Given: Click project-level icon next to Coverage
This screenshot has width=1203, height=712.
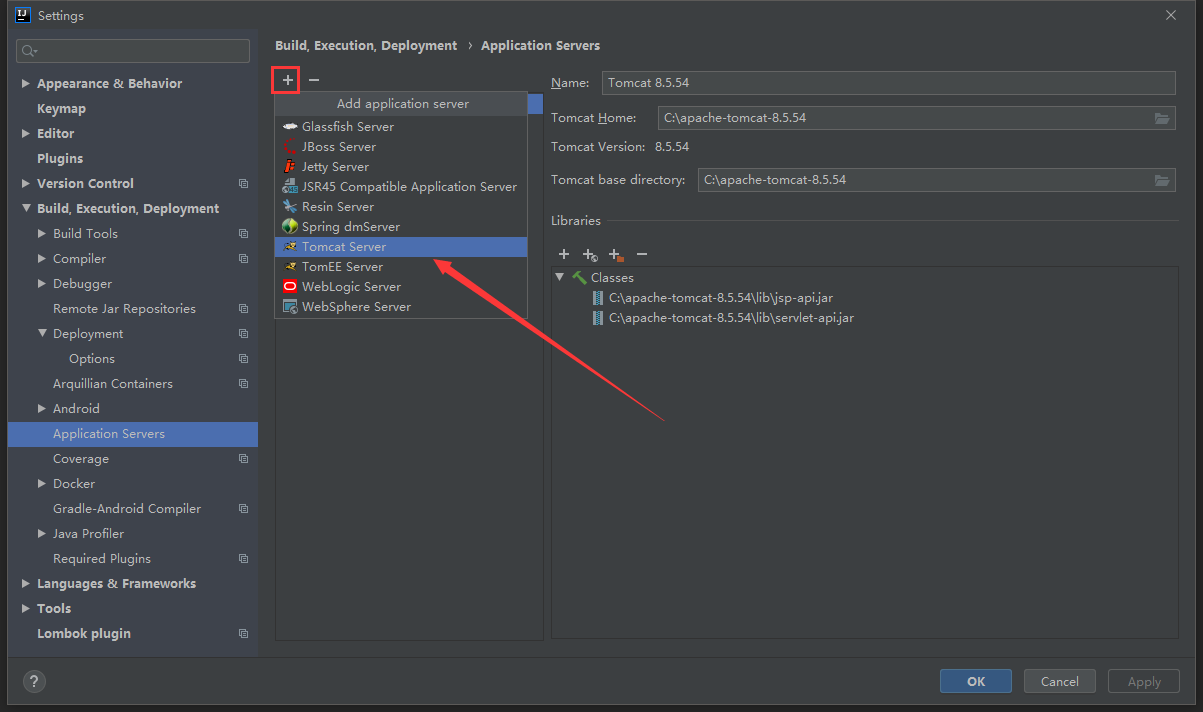Looking at the screenshot, I should pos(243,459).
